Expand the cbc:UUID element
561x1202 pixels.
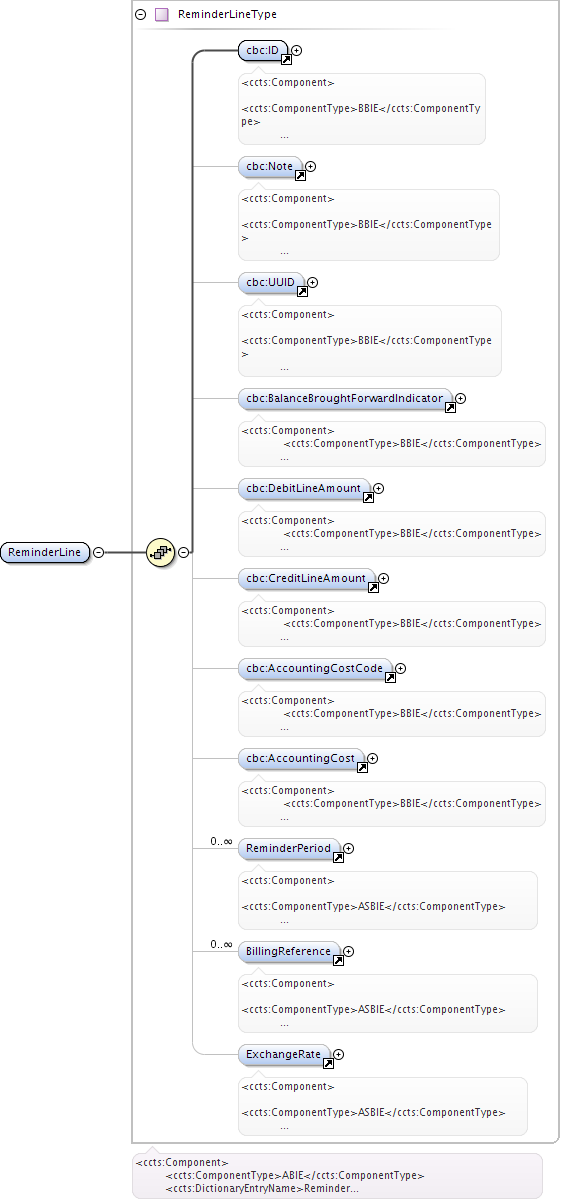pos(313,283)
